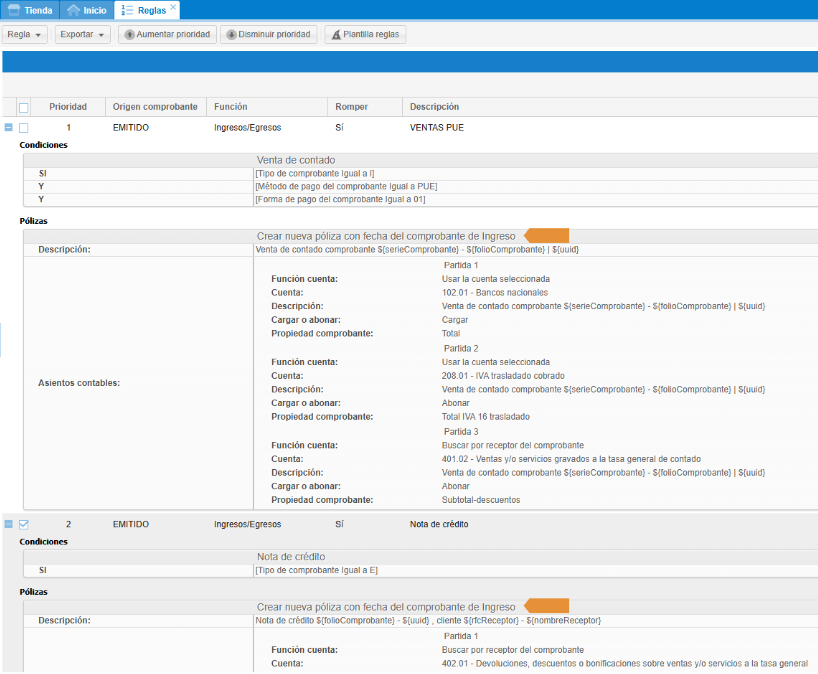Viewport: 818px width, 674px height.
Task: Click orange arrow tag in Nota de crédito póliza
Action: click(546, 606)
